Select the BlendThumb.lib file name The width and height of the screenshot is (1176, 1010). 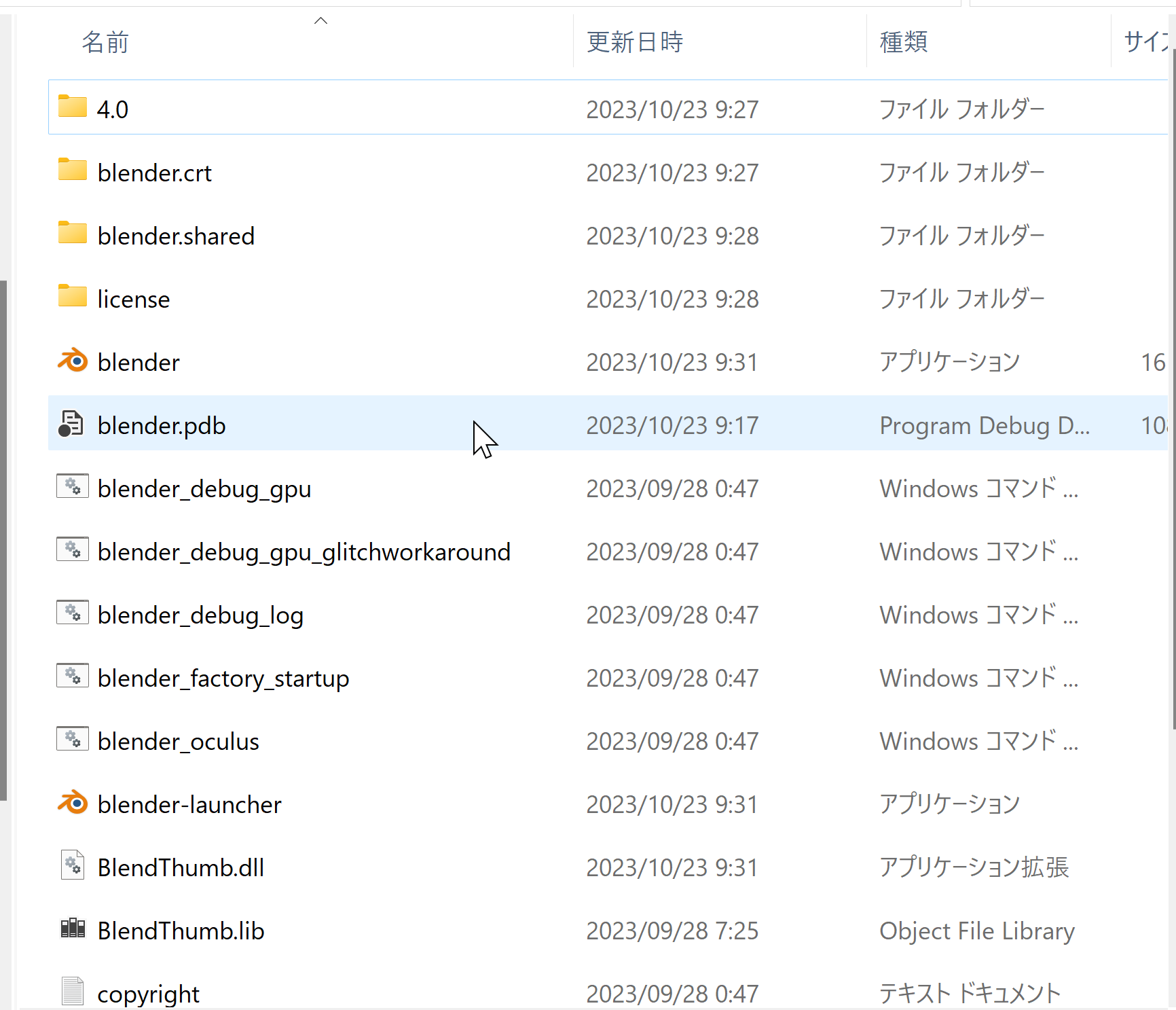(x=181, y=931)
